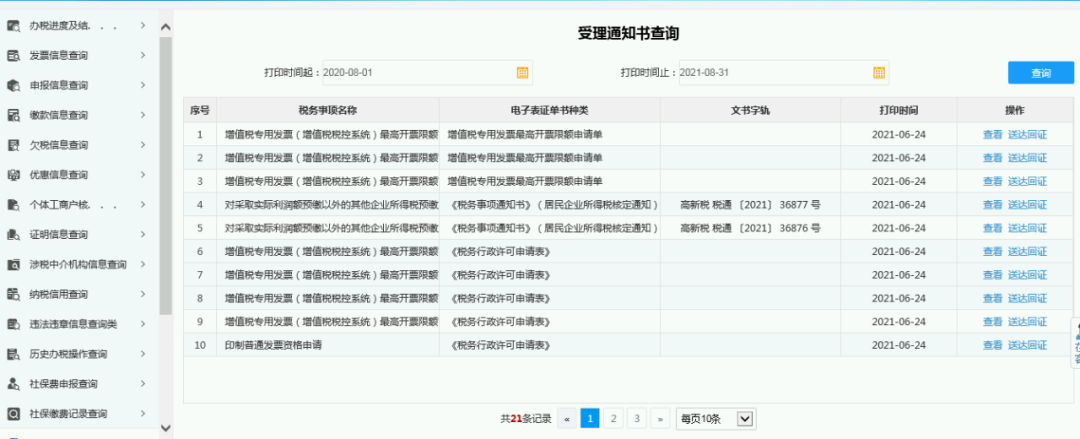Click the 发票信息查询 sidebar icon
This screenshot has width=1080, height=439.
14,55
